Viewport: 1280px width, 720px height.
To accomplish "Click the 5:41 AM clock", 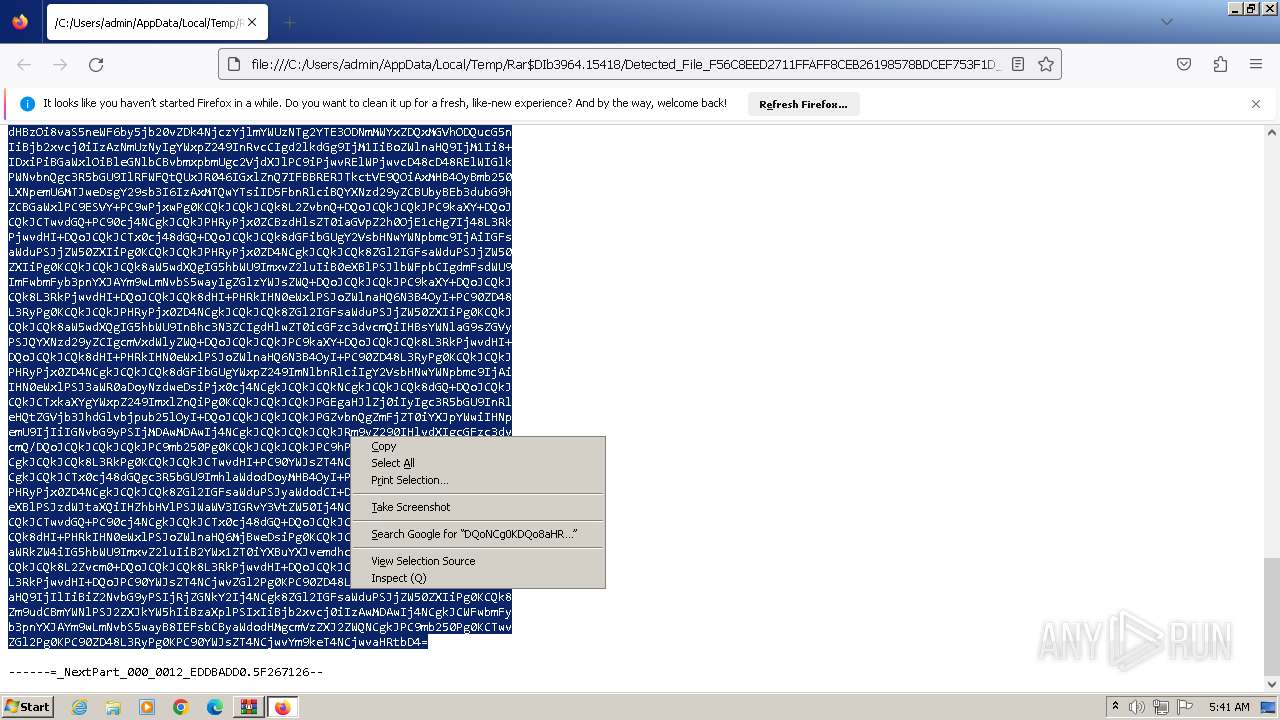I will 1229,707.
